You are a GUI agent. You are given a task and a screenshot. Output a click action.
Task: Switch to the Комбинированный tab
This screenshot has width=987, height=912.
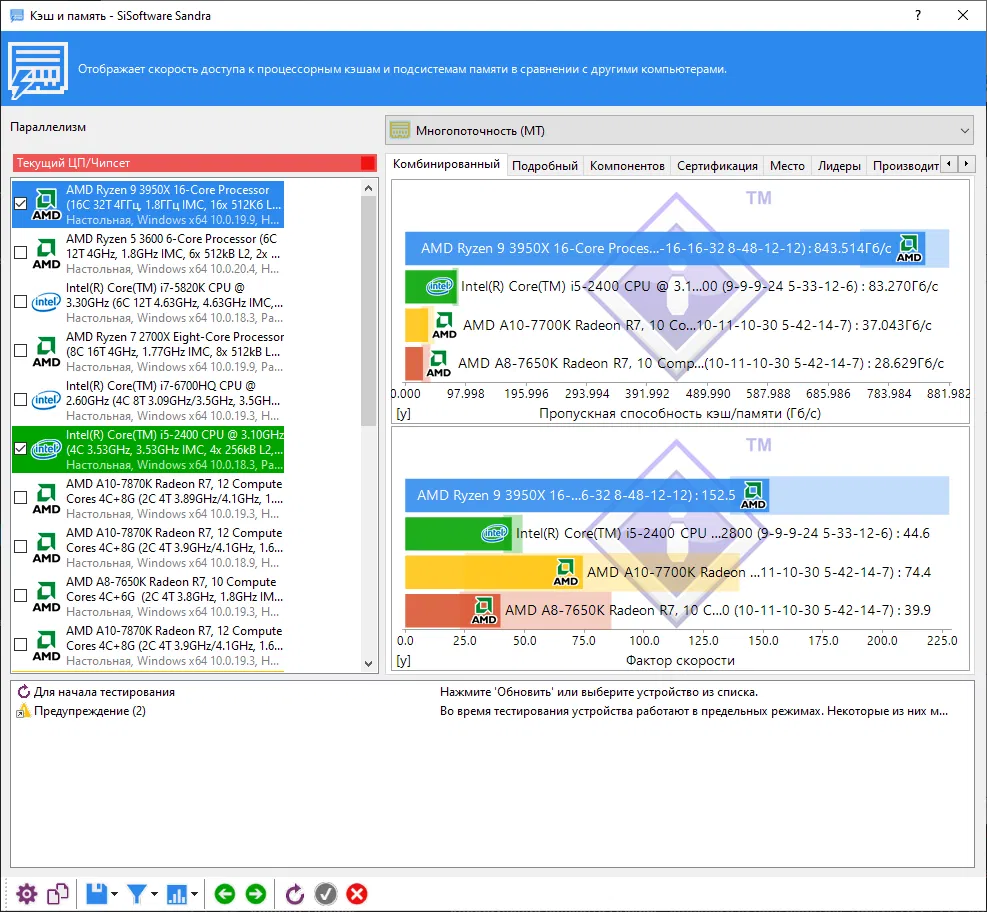446,164
